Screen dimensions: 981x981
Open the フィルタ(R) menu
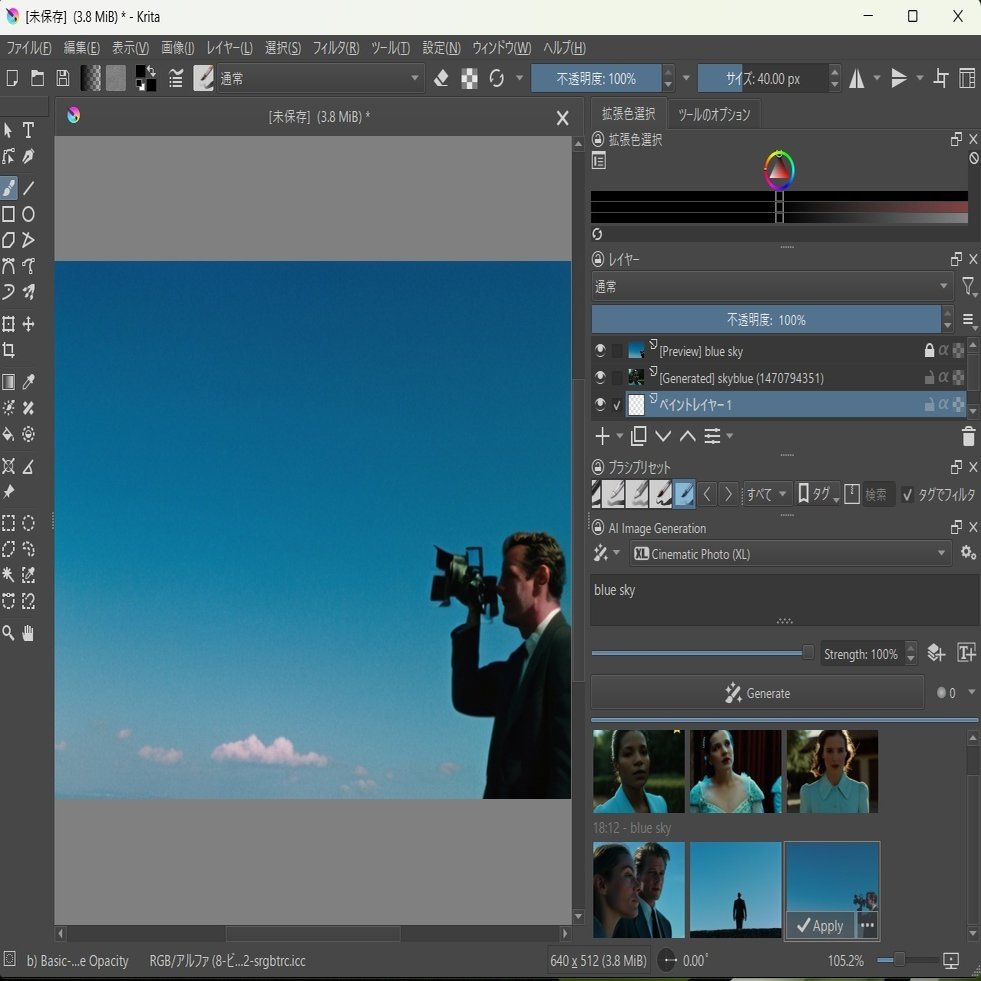336,48
